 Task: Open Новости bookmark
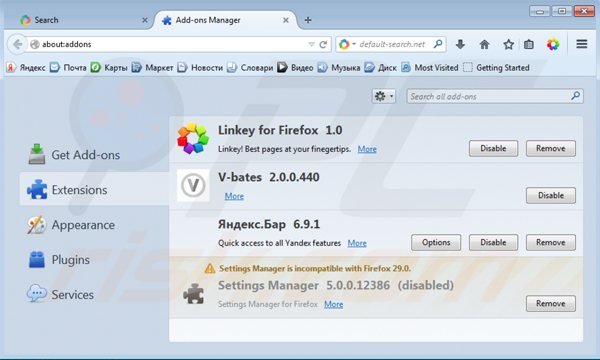[x=200, y=68]
